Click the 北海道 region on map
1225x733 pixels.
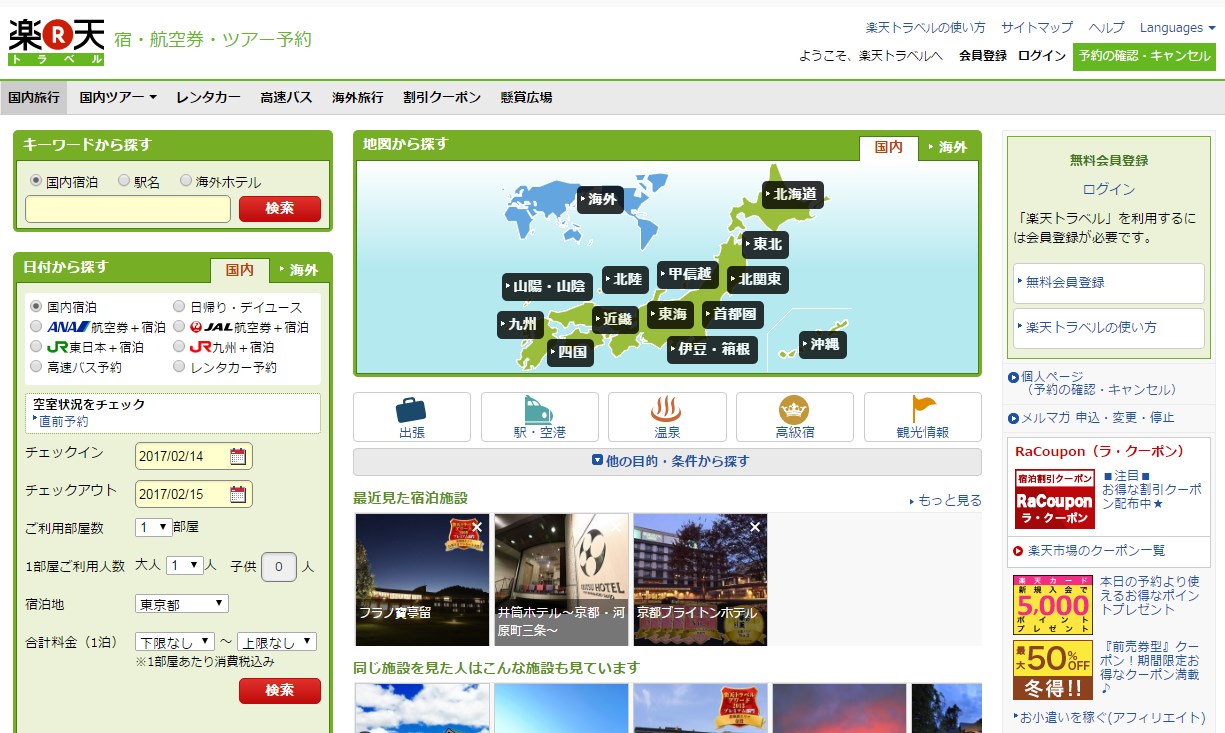tap(793, 194)
